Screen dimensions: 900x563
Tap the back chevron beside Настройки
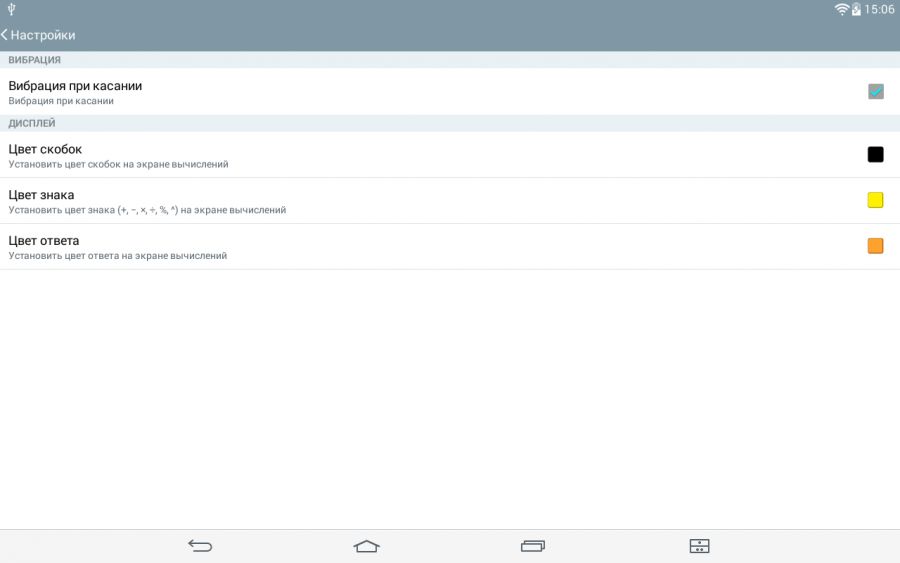click(5, 35)
